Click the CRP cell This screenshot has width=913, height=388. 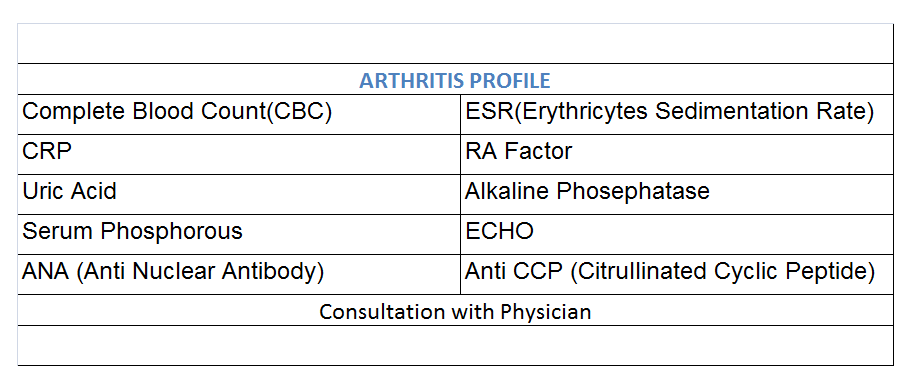click(x=239, y=154)
